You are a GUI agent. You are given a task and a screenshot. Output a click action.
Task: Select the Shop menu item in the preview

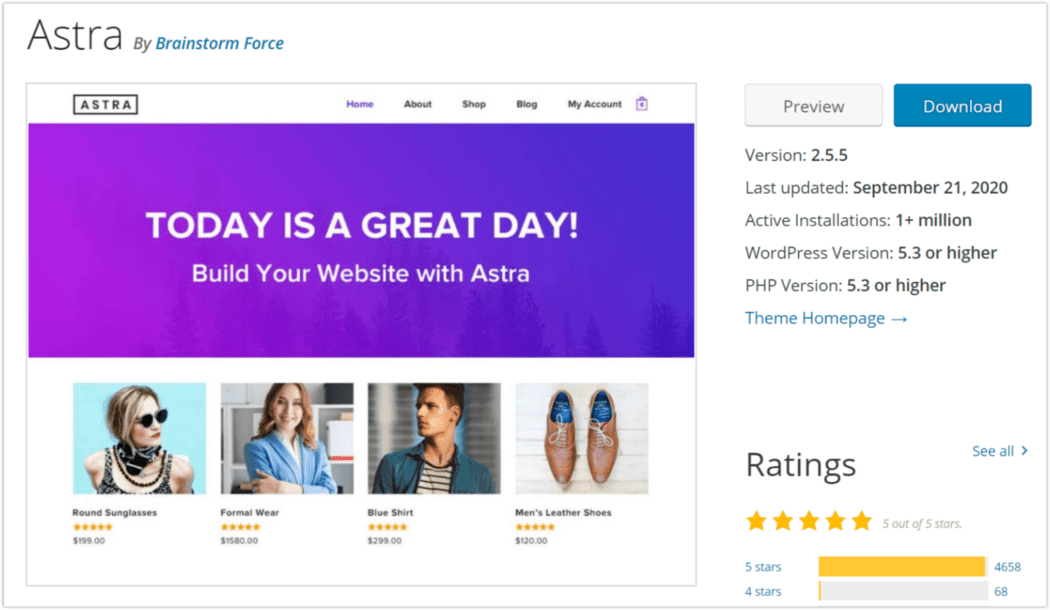click(x=473, y=103)
